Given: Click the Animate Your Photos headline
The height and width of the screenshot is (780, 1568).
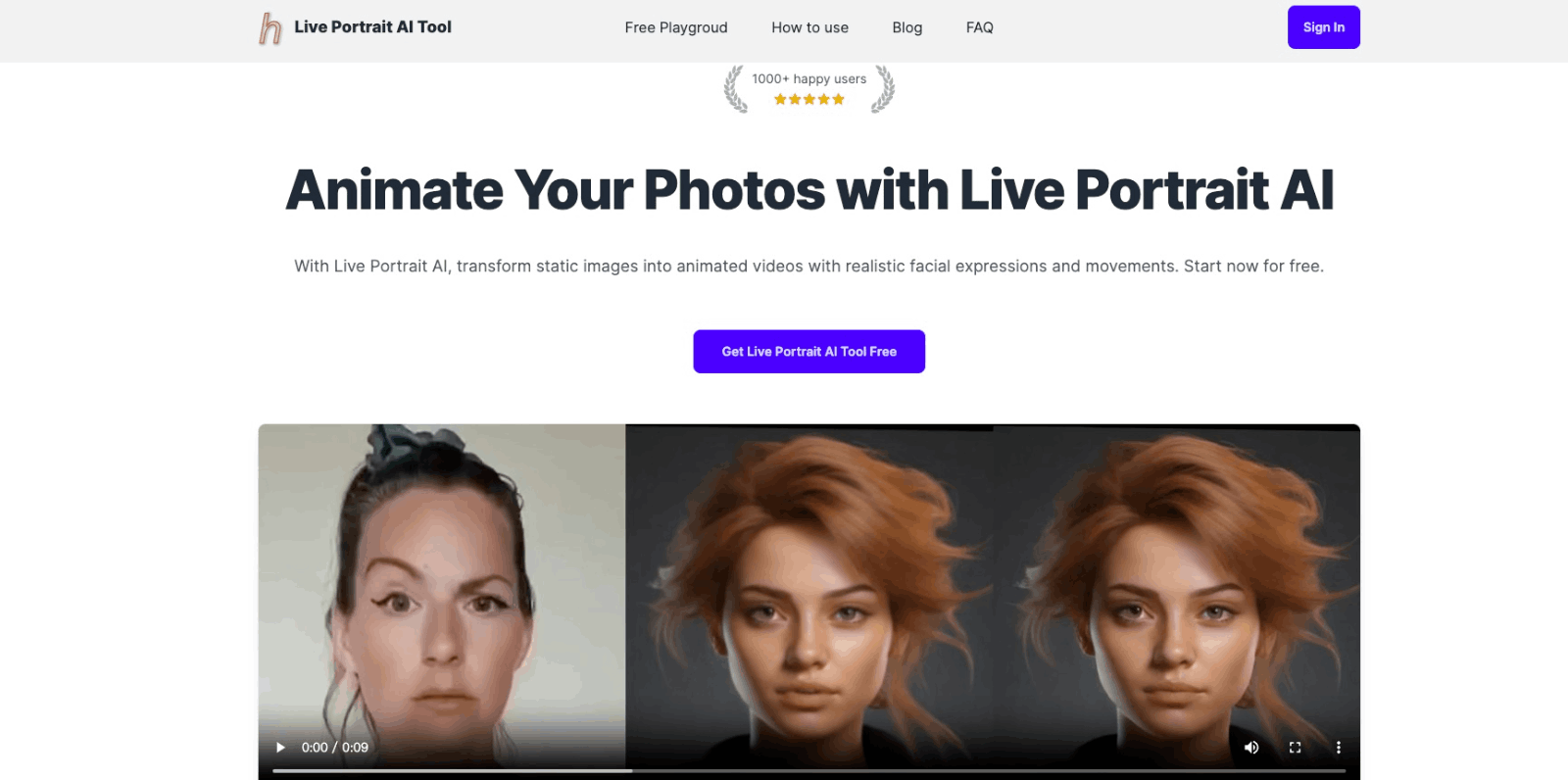Looking at the screenshot, I should 809,190.
